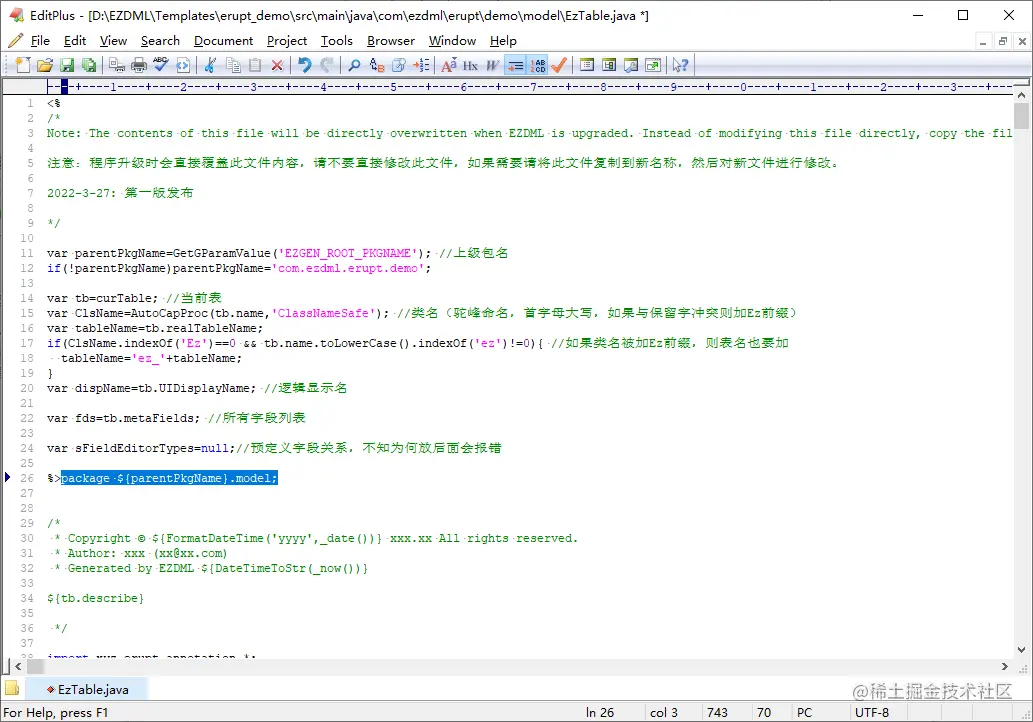Click the column ruler above the editor
Viewport: 1033px width, 722px height.
529,86
